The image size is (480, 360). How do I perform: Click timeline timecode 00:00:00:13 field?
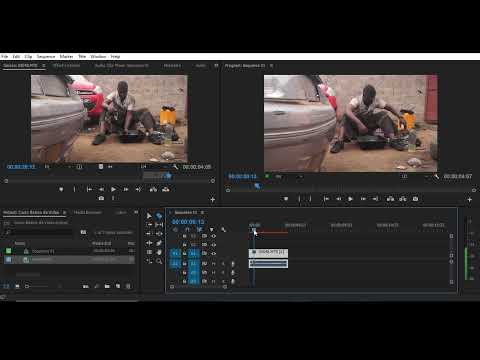coord(188,222)
